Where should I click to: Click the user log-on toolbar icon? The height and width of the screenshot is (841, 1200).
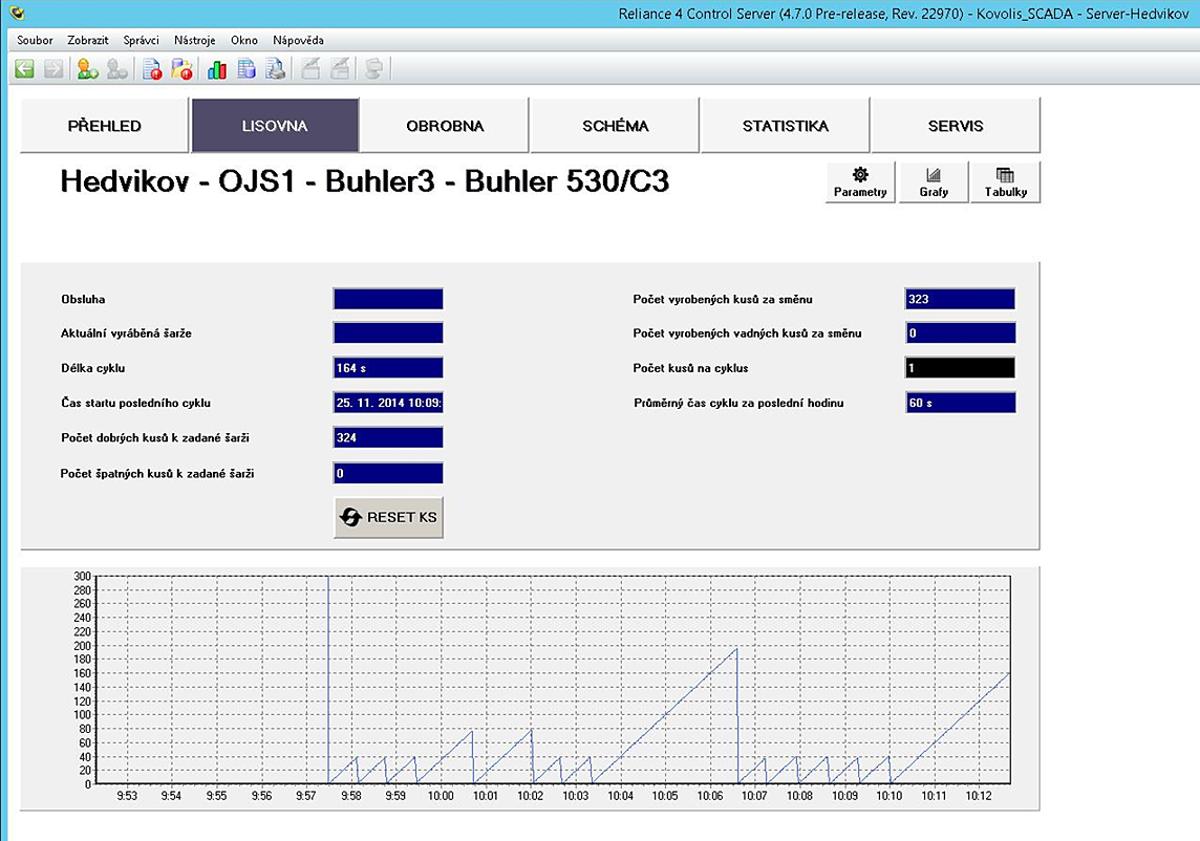[88, 69]
